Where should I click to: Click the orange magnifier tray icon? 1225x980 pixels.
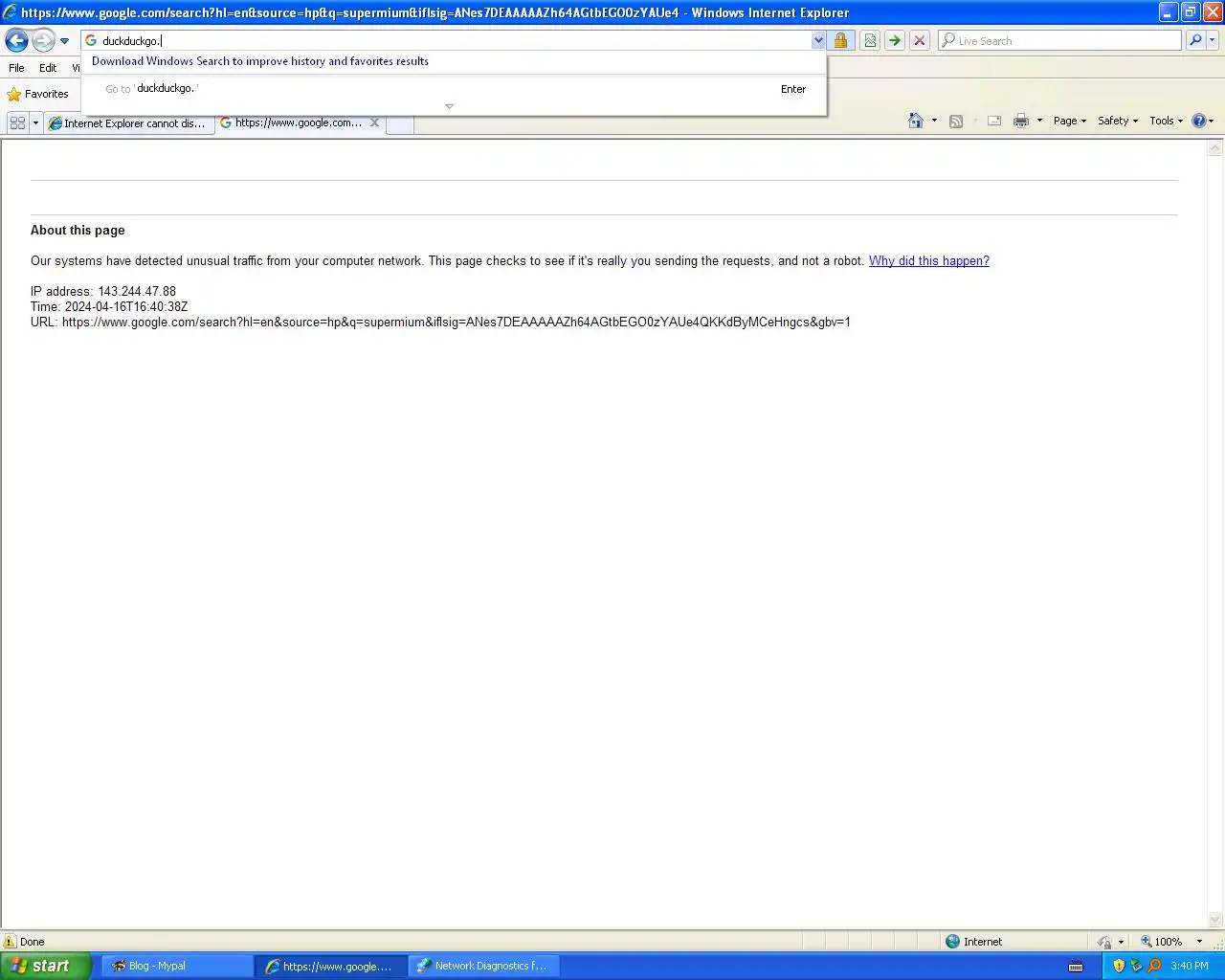1154,966
